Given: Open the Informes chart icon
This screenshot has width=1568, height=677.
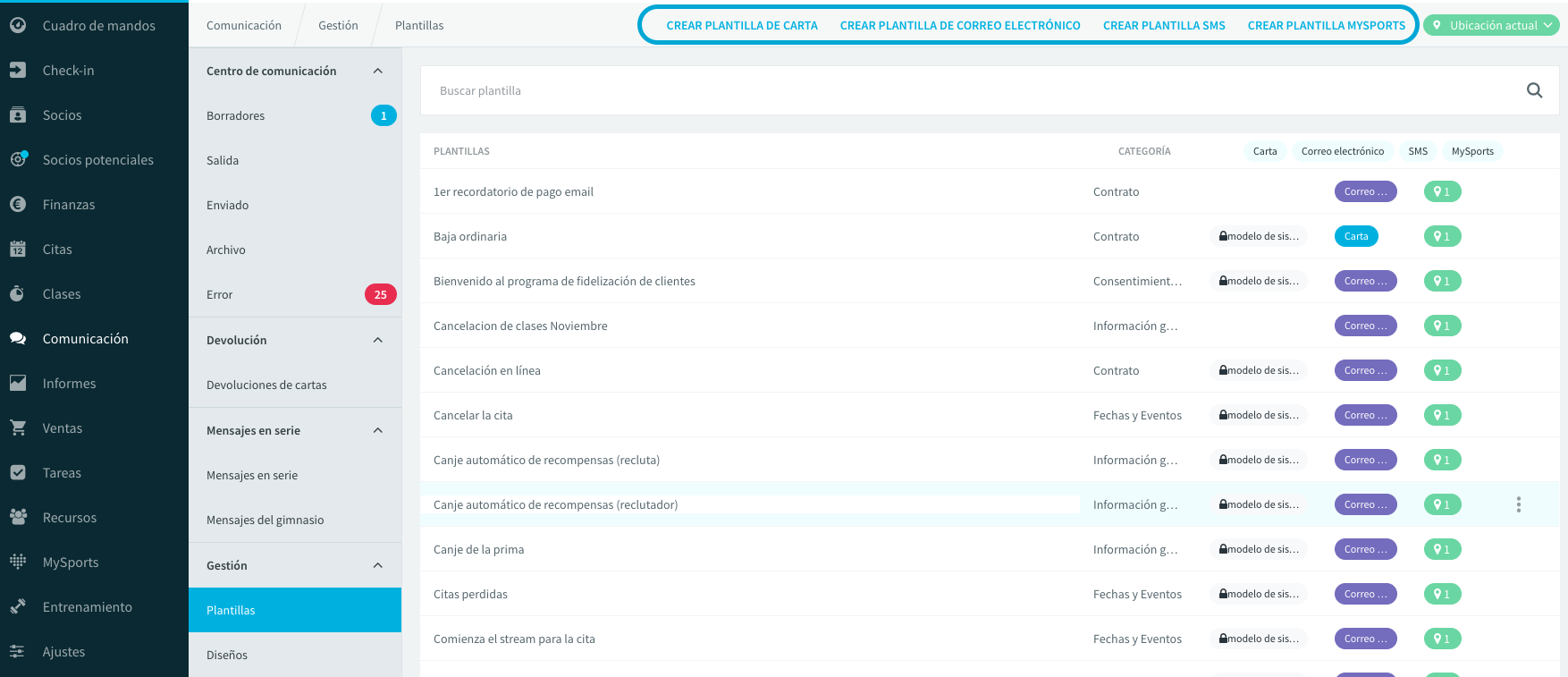Looking at the screenshot, I should coord(18,384).
